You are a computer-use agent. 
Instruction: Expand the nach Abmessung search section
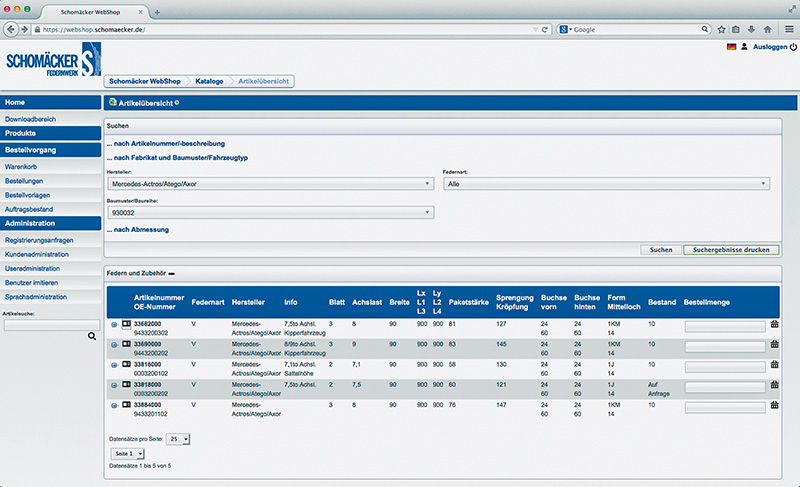(x=138, y=230)
